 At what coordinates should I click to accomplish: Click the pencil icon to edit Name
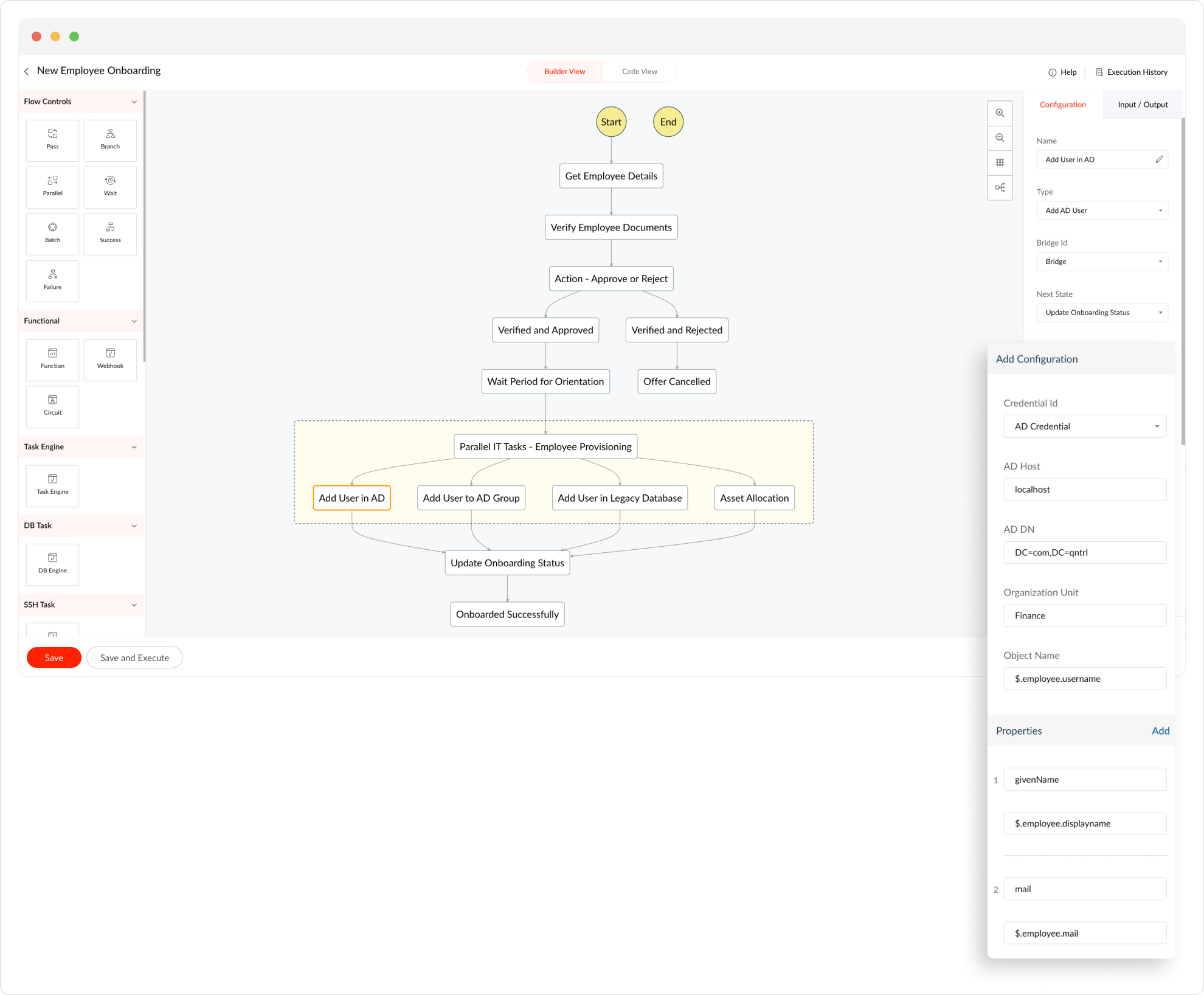tap(1159, 159)
